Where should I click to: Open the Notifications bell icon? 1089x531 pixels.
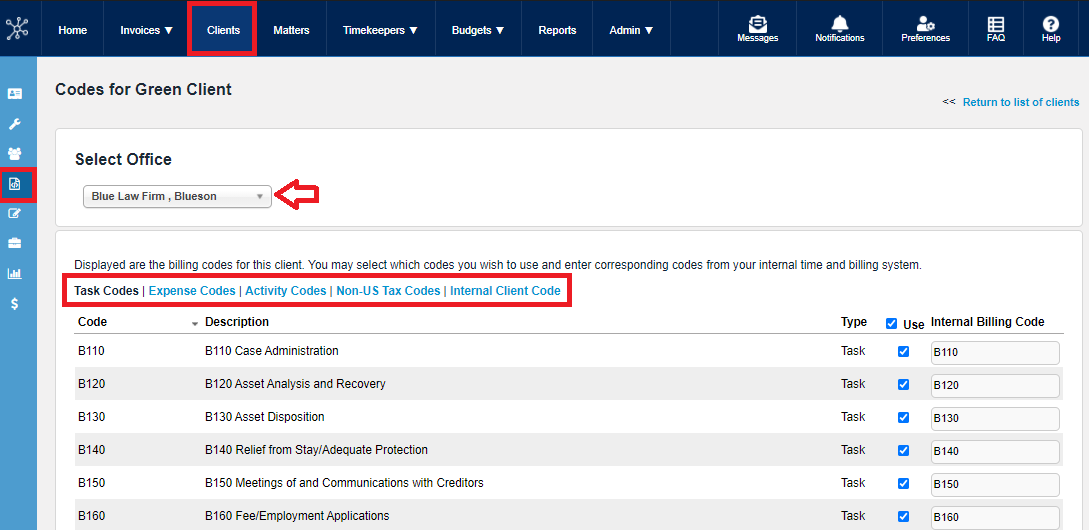840,23
